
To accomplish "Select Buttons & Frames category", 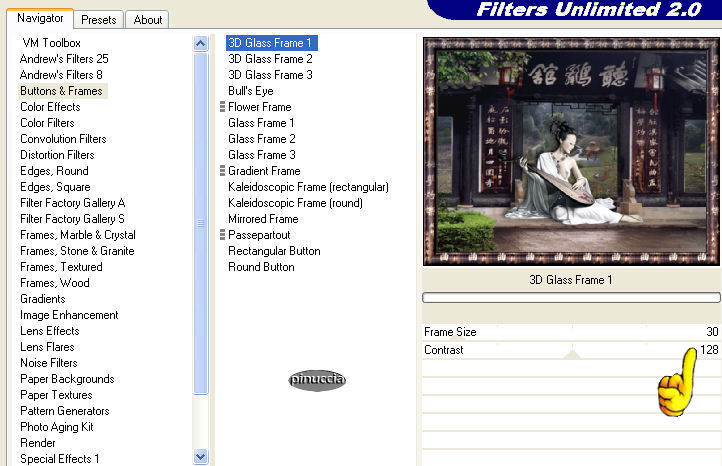I will pyautogui.click(x=61, y=91).
